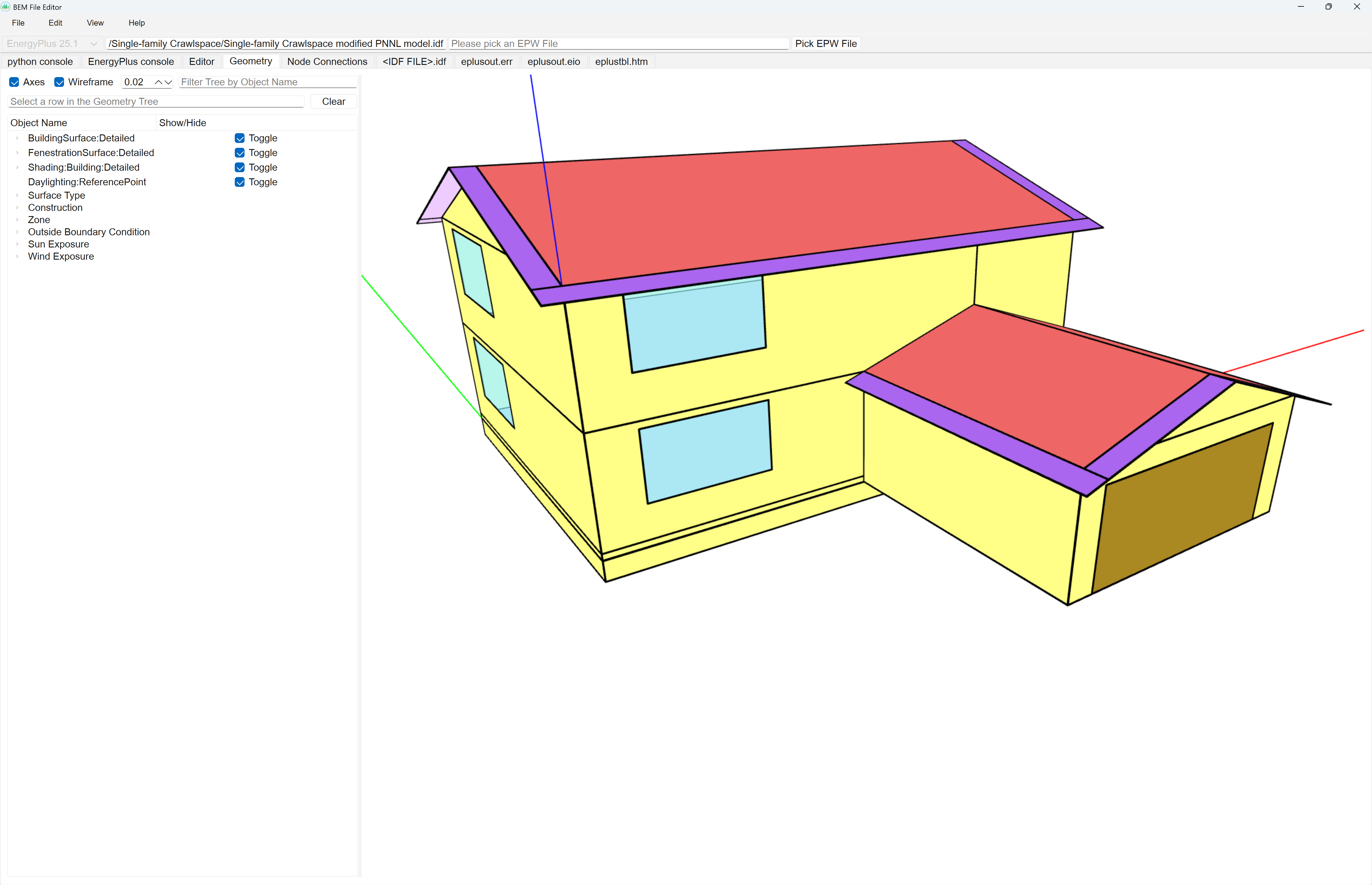Open the File menu

pos(18,23)
